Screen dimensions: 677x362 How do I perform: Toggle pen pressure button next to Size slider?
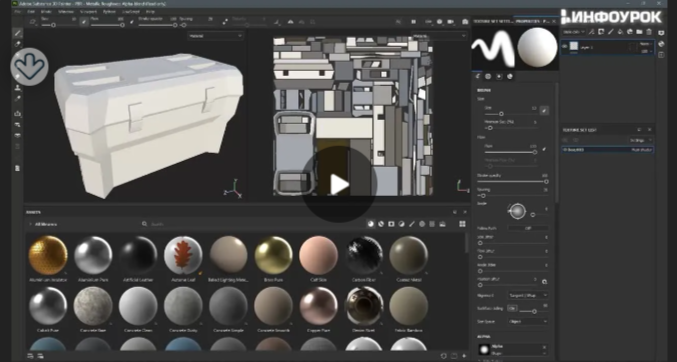coord(544,111)
